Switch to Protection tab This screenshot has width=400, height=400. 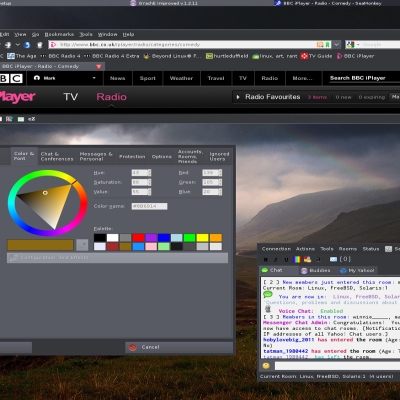click(132, 156)
